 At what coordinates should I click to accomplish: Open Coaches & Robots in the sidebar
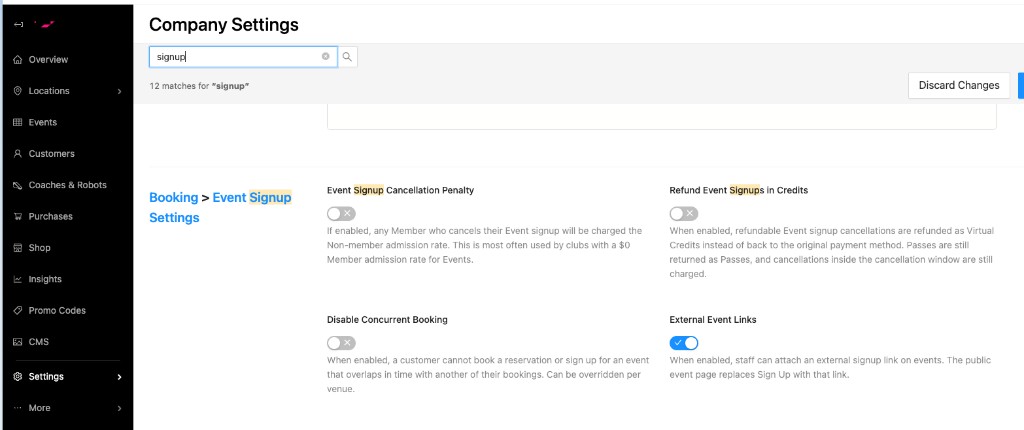click(68, 185)
